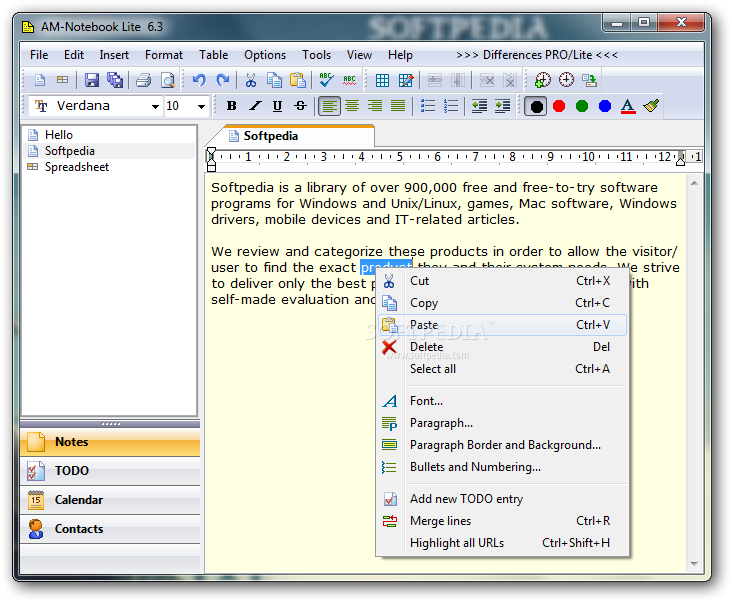The image size is (732, 602).
Task: Open the Help menu
Action: coord(400,55)
